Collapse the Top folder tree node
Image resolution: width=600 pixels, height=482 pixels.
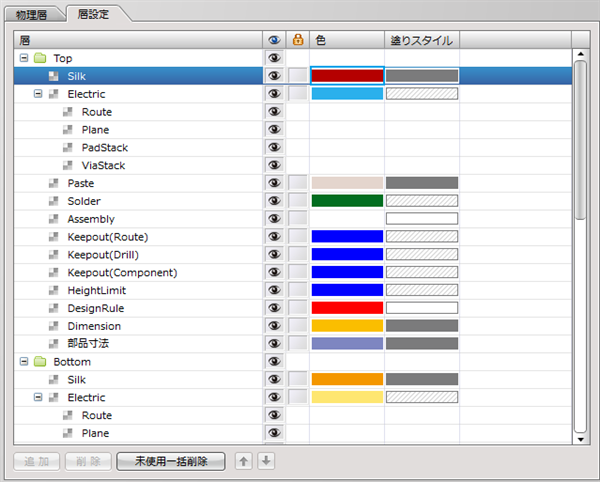point(23,58)
